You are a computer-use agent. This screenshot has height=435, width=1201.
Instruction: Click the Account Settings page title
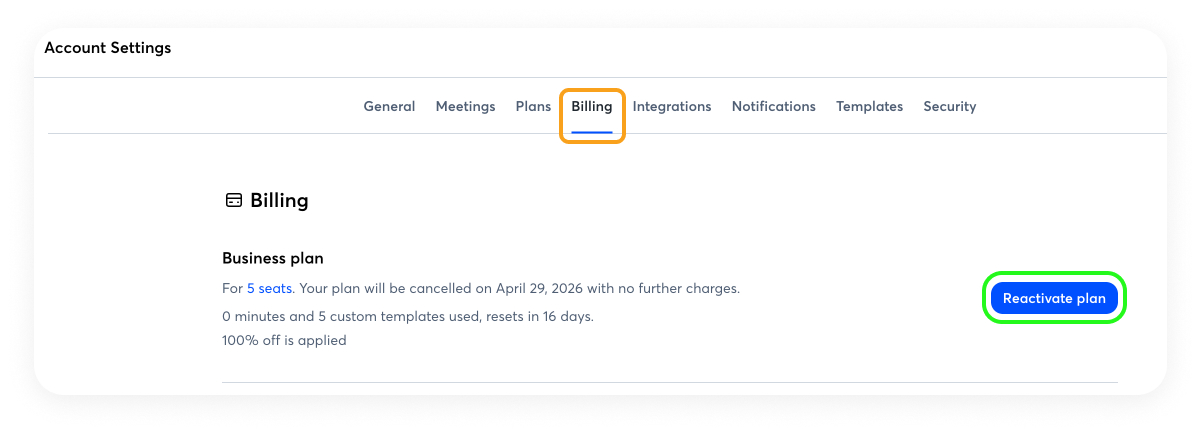(108, 48)
